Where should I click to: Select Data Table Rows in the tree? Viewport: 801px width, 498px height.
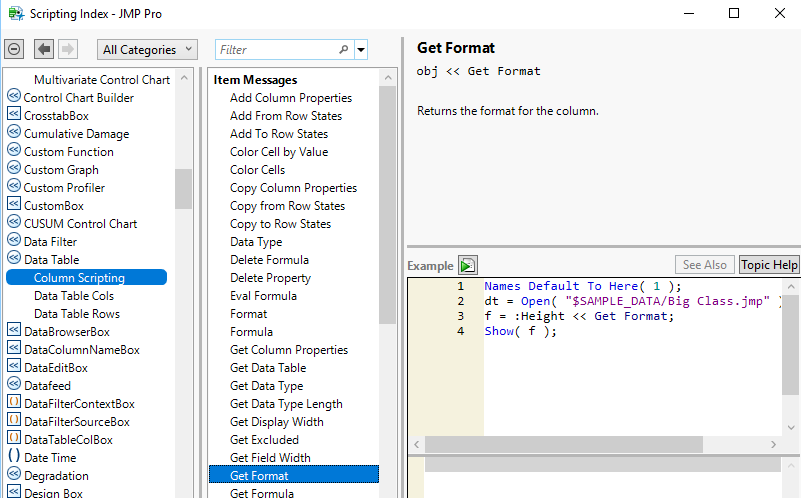point(77,314)
